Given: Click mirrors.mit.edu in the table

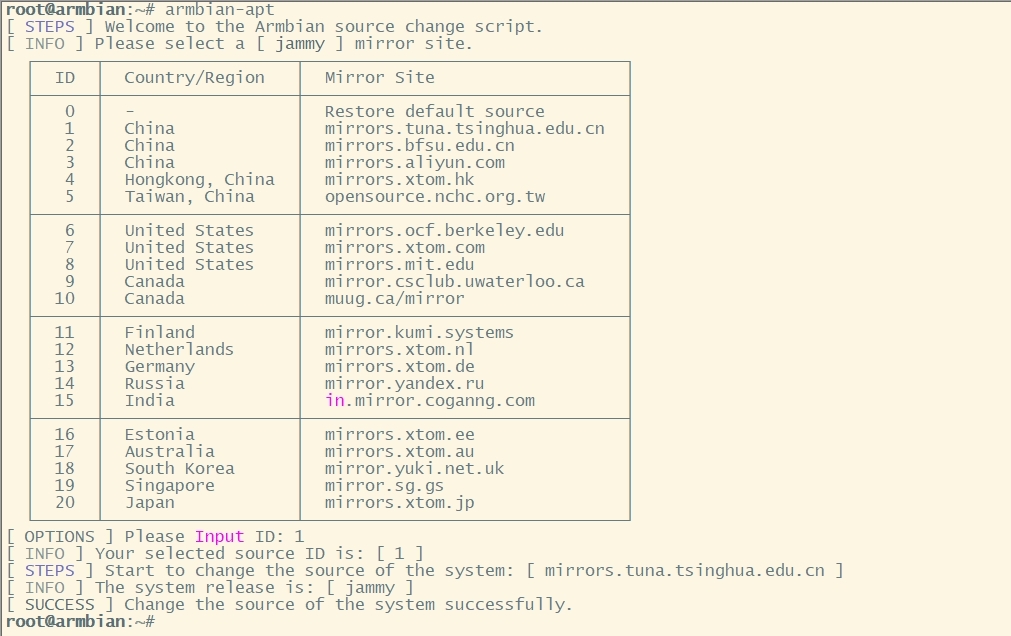Looking at the screenshot, I should [399, 265].
